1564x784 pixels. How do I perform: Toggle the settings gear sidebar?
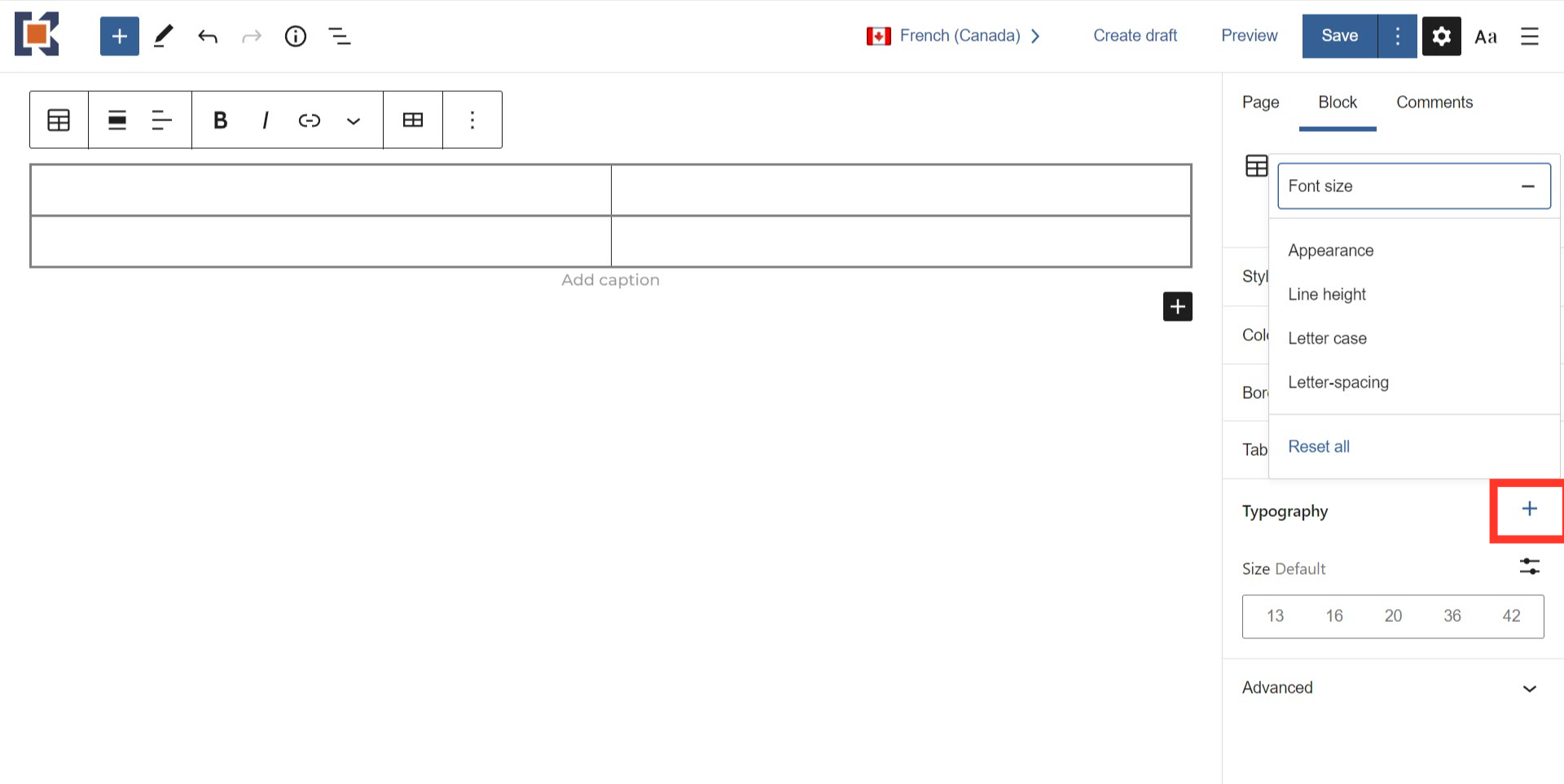tap(1442, 36)
